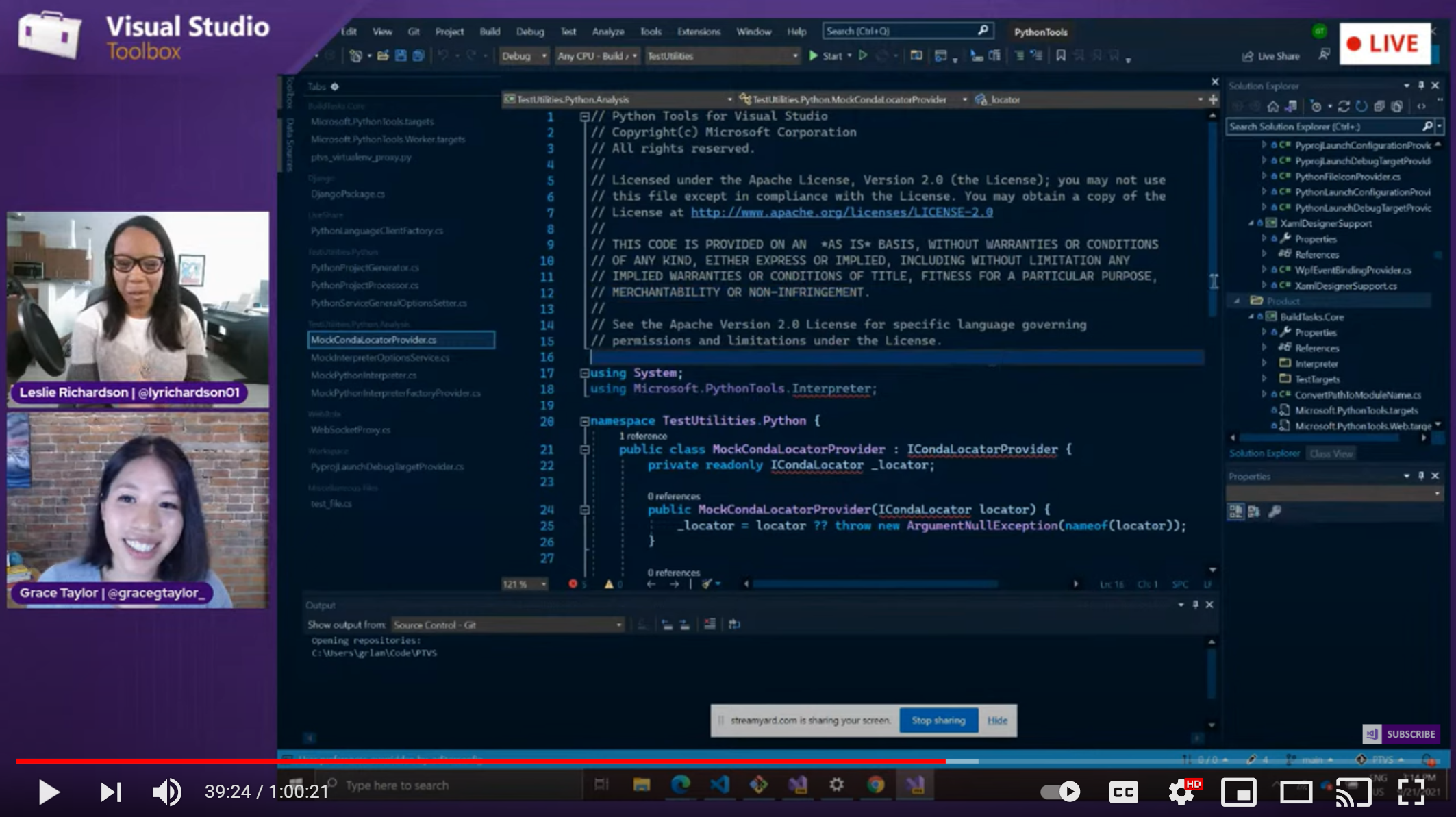Click the Hide link on the sharing bar
This screenshot has height=817, width=1456.
tap(997, 720)
